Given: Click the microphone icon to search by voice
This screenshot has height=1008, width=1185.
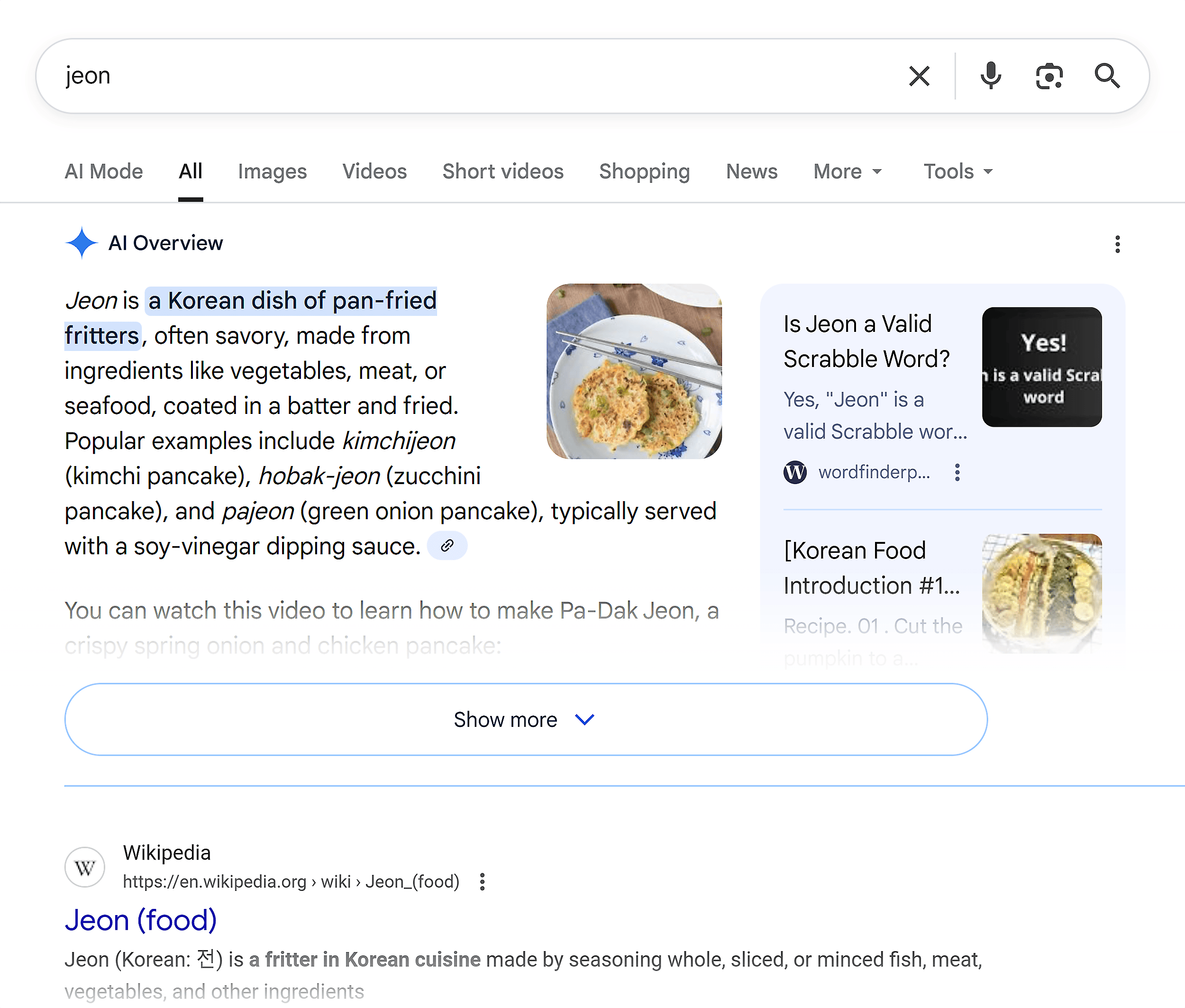Looking at the screenshot, I should pos(990,75).
